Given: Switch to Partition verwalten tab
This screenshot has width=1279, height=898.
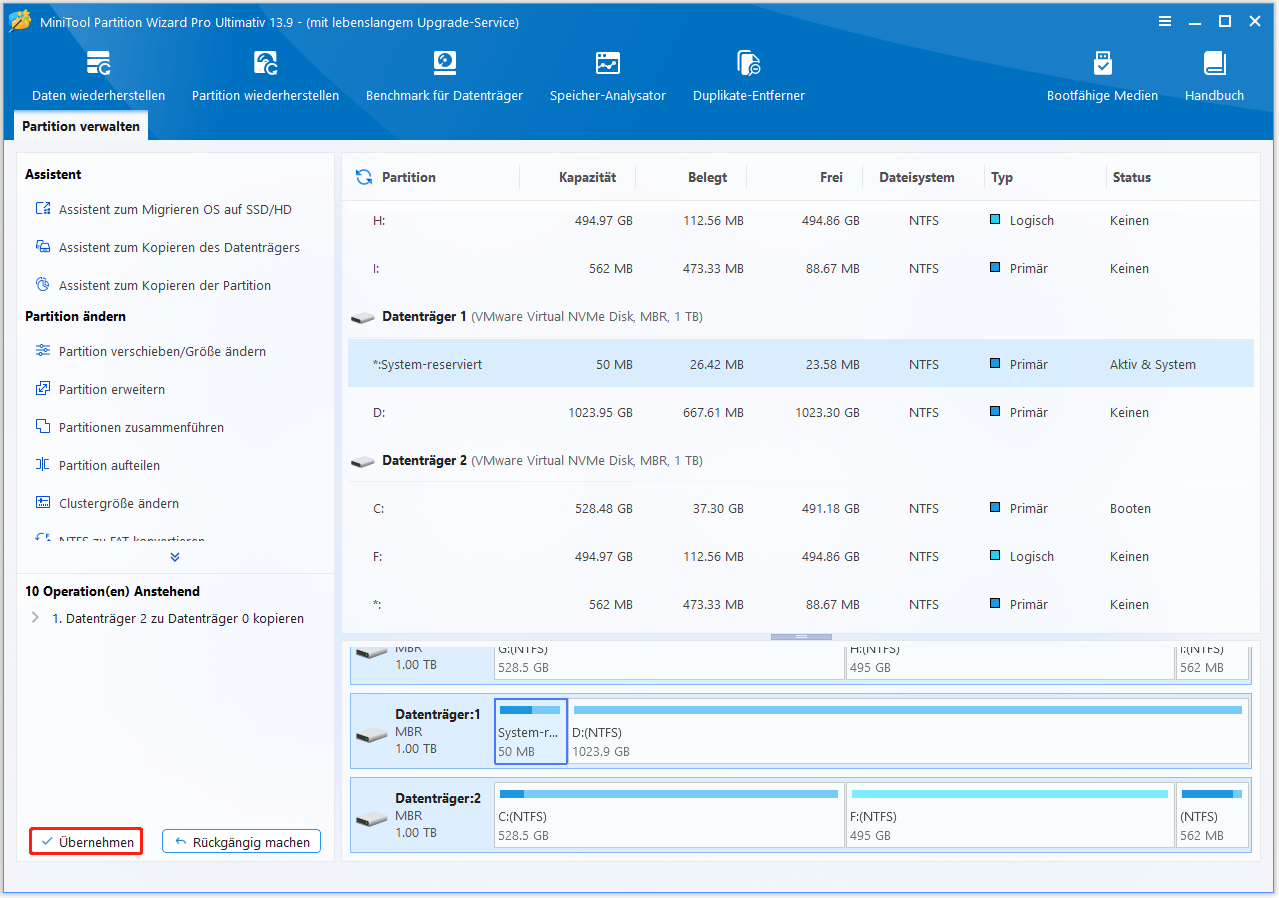Looking at the screenshot, I should 82,127.
